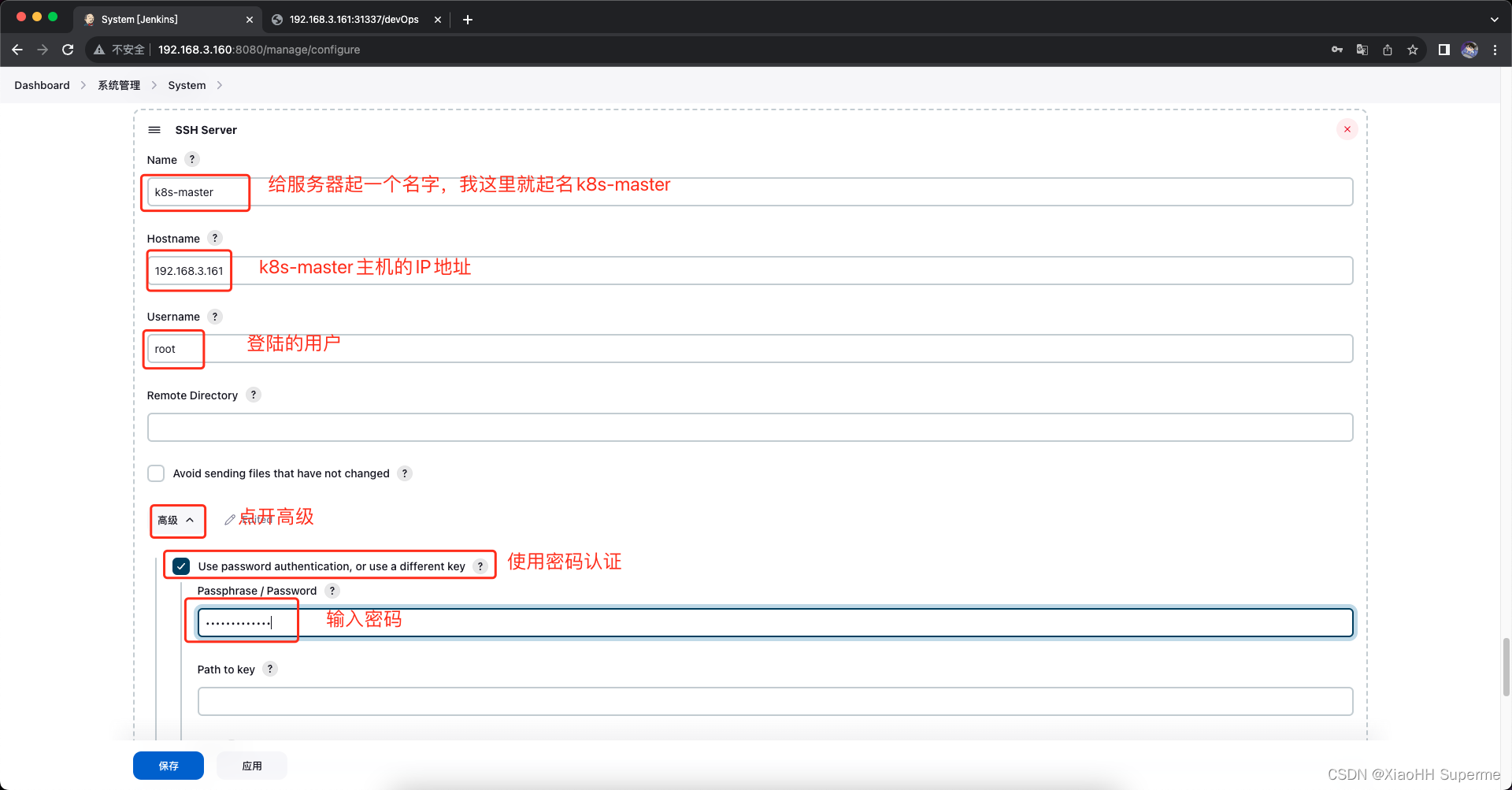The image size is (1512, 790).
Task: Expand the chevron after 系统管理 breadcrumb
Action: 154,85
